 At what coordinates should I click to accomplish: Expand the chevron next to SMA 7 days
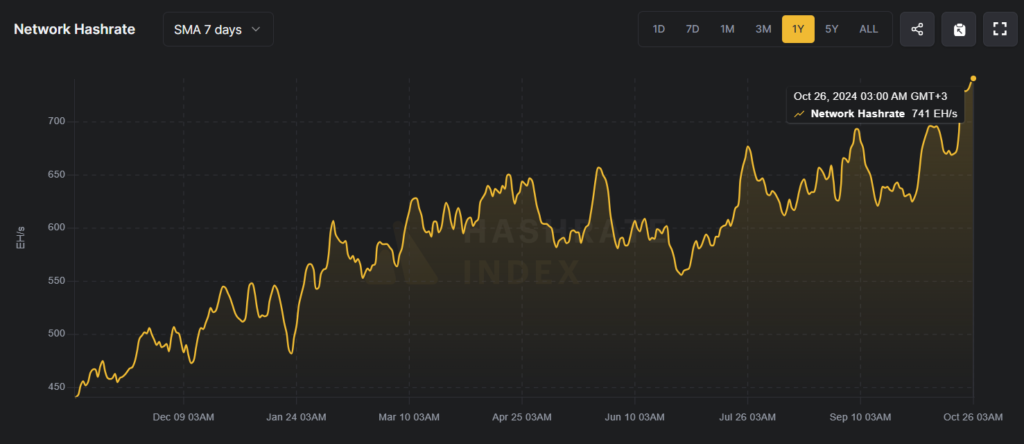pyautogui.click(x=256, y=29)
